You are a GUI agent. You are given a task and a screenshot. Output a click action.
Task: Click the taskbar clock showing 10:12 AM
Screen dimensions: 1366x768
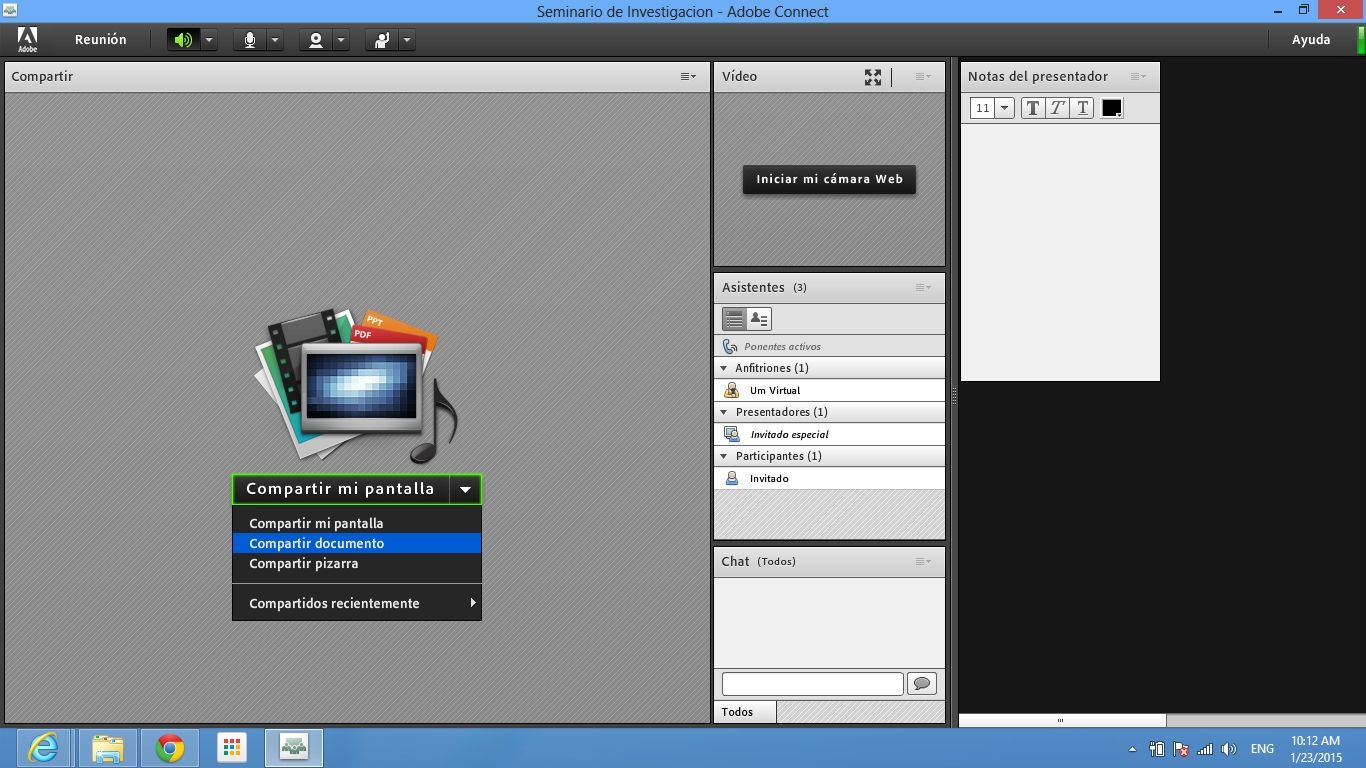pyautogui.click(x=1315, y=749)
